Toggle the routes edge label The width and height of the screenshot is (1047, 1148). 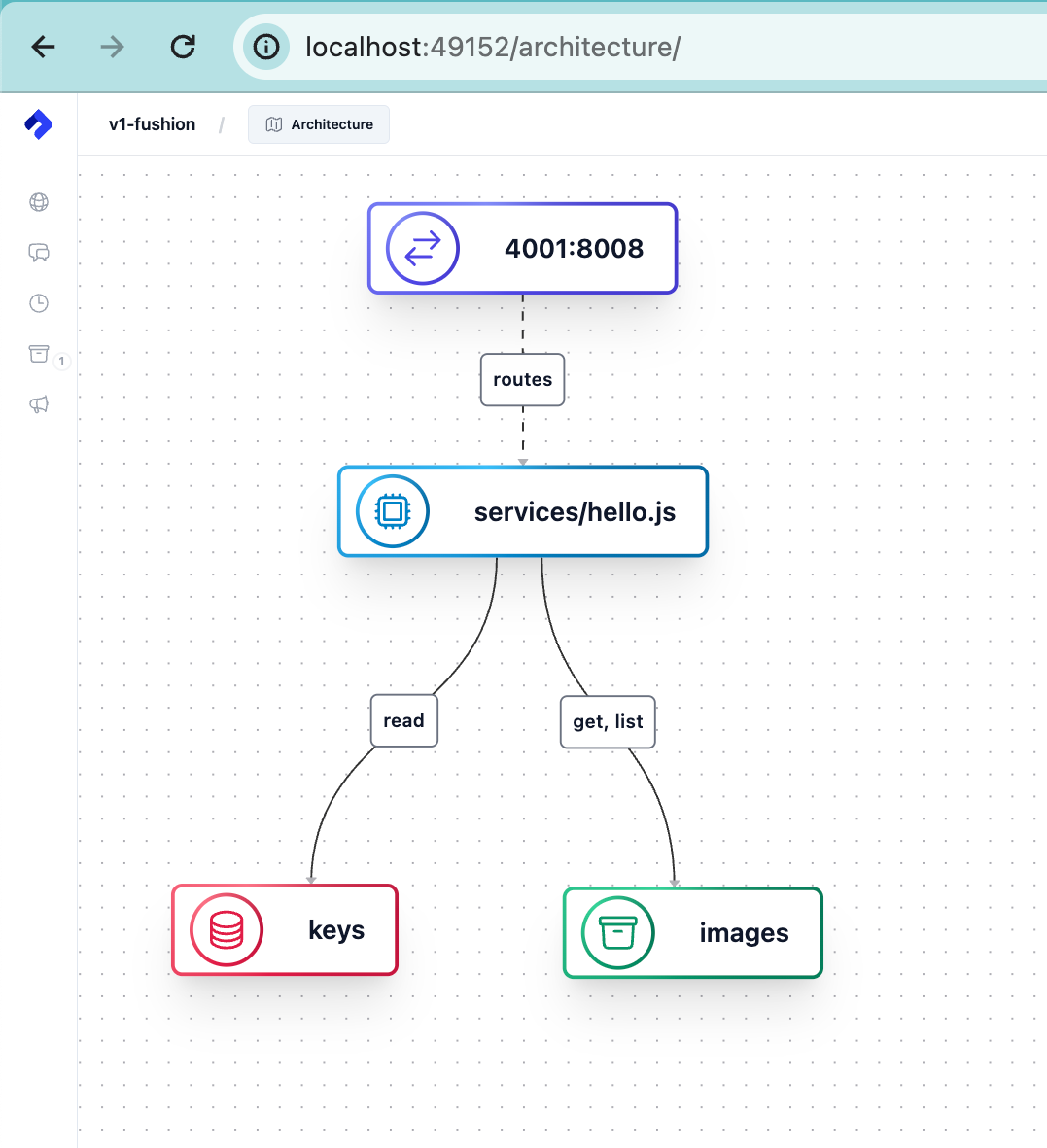[522, 379]
